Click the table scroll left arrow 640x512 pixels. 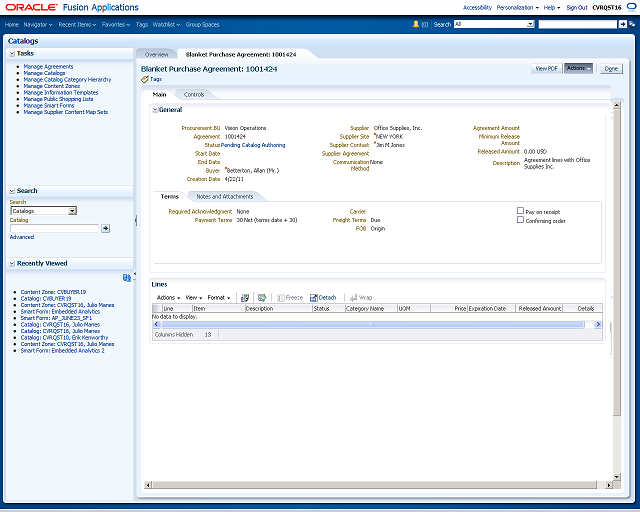156,324
